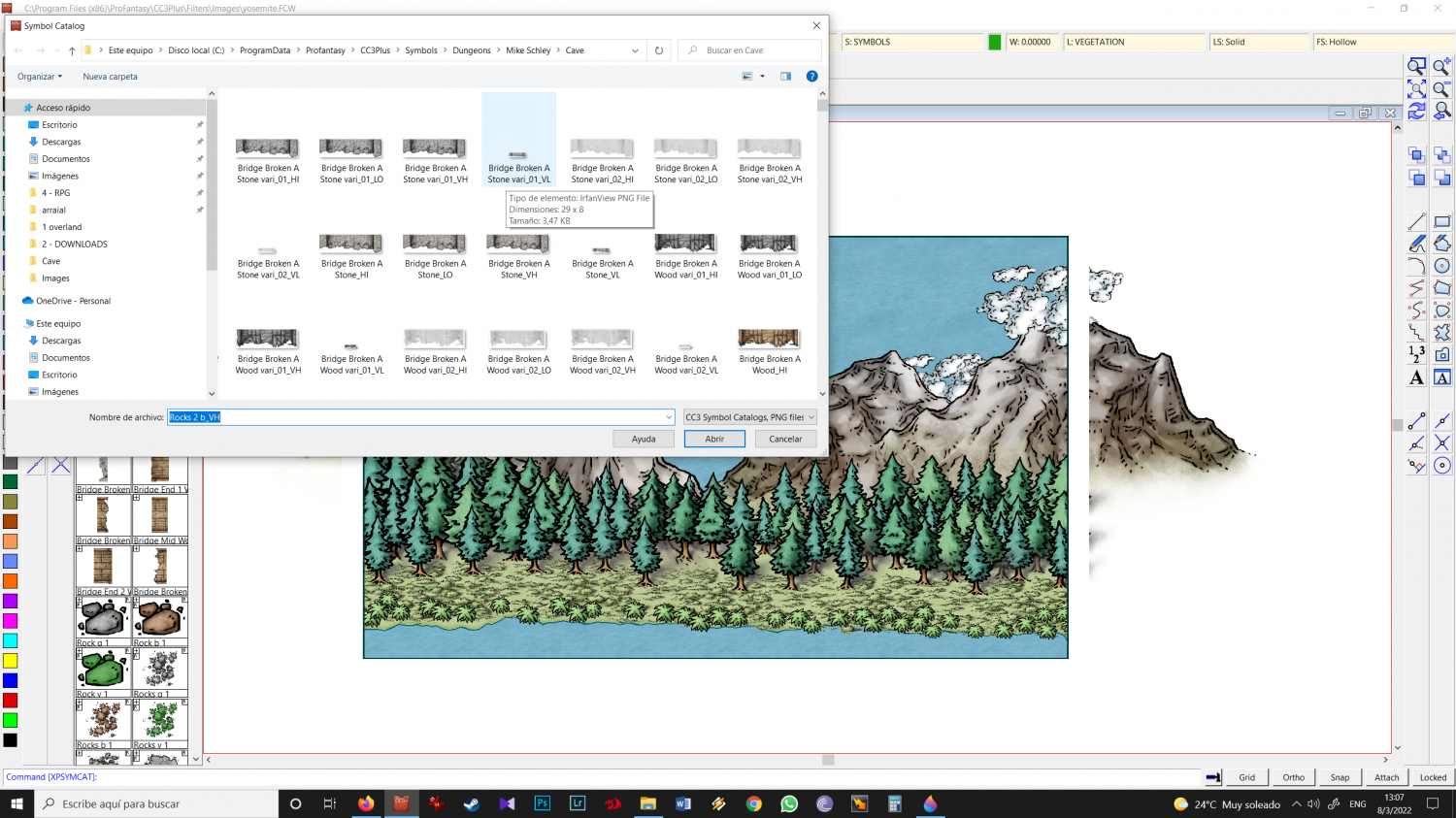Open the file name history dropdown

click(668, 417)
